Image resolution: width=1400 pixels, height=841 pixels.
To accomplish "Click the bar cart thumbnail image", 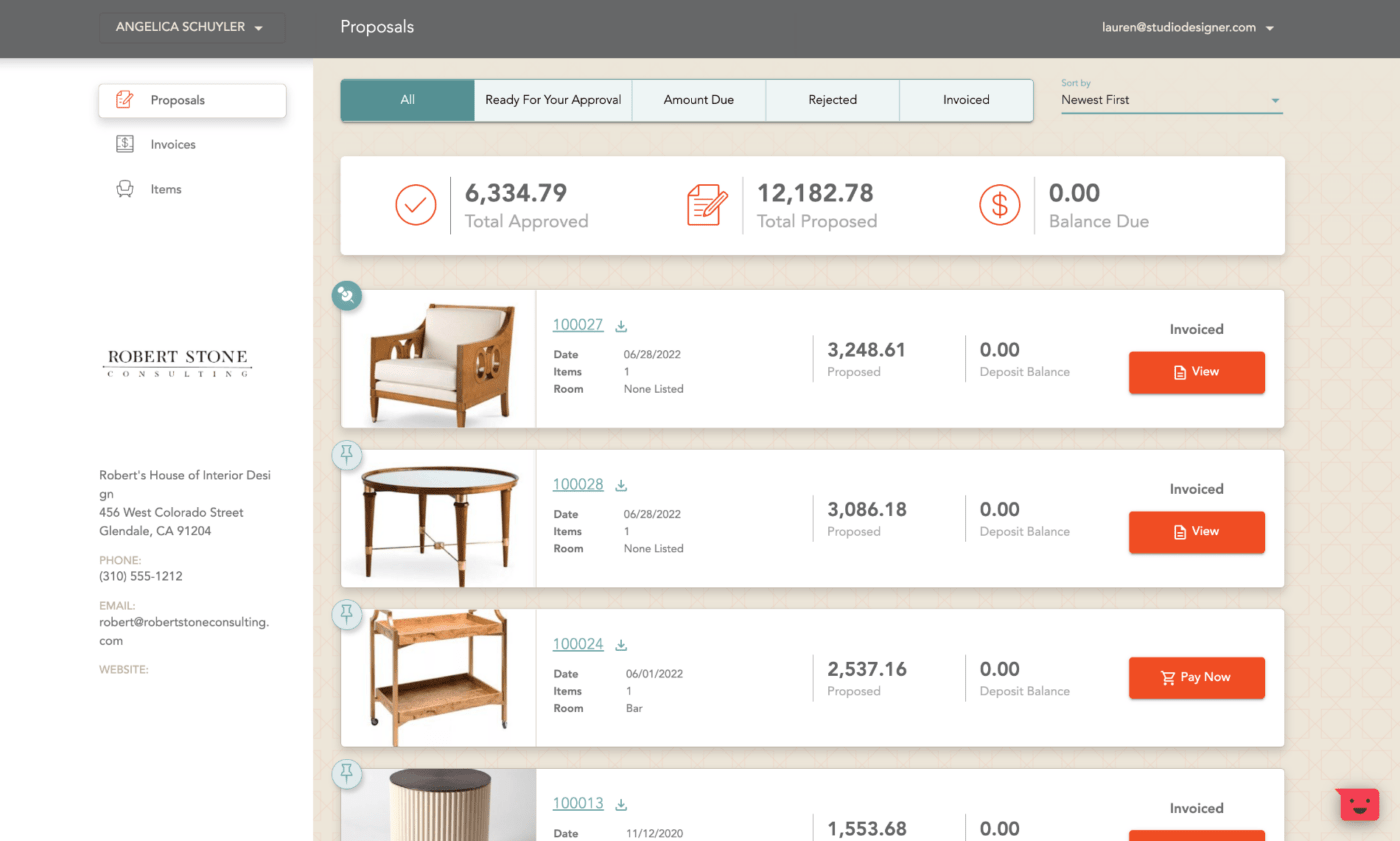I will (439, 678).
